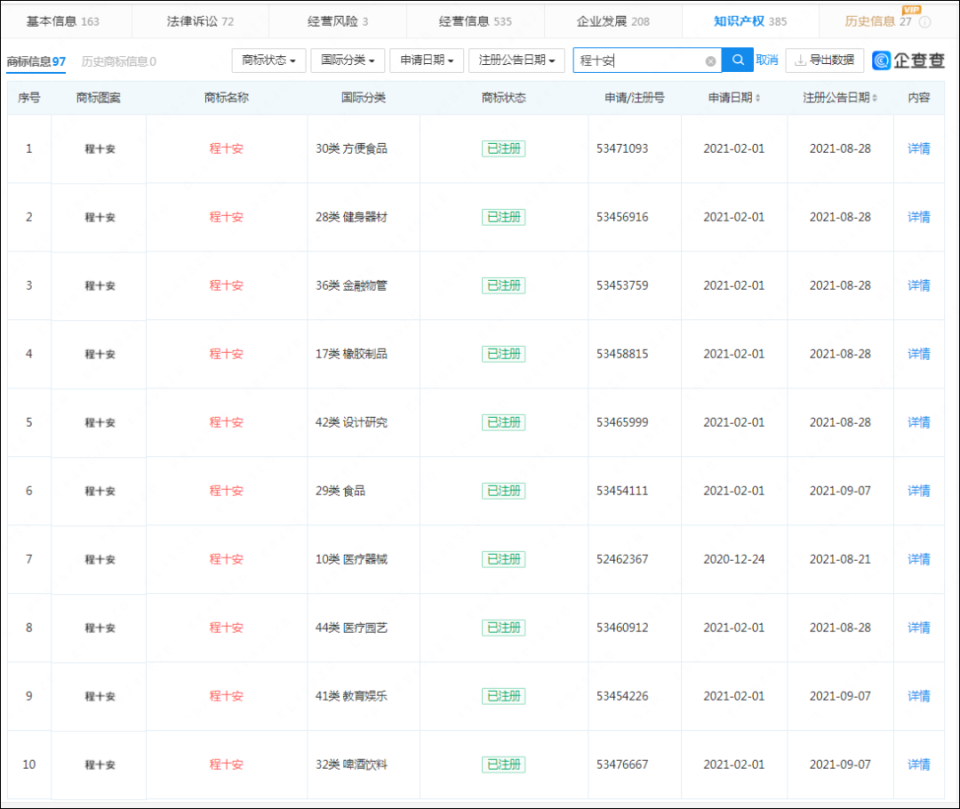960x809 pixels.
Task: Sort by 注册公告日期 column arrow
Action: 875,98
